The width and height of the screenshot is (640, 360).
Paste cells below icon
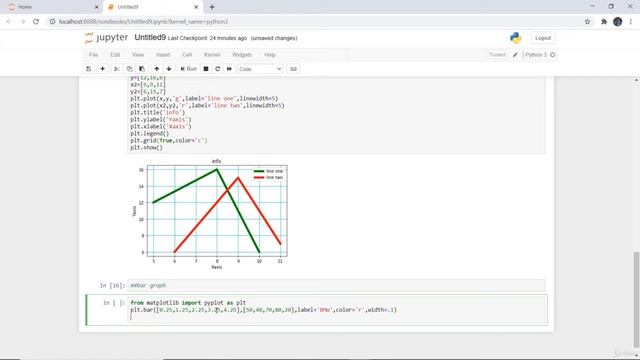(x=142, y=69)
